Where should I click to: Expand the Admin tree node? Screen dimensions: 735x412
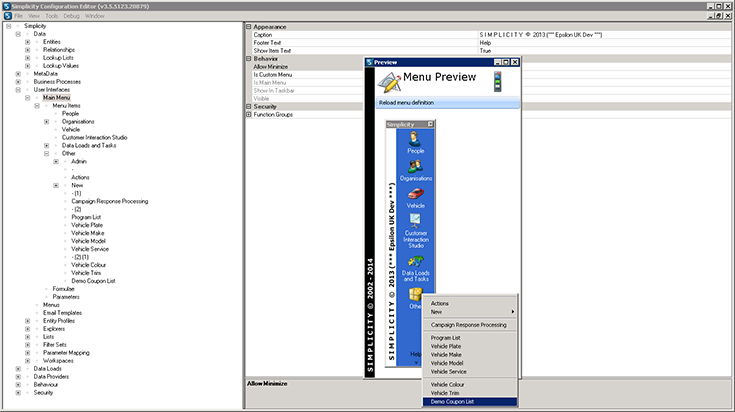(56, 161)
